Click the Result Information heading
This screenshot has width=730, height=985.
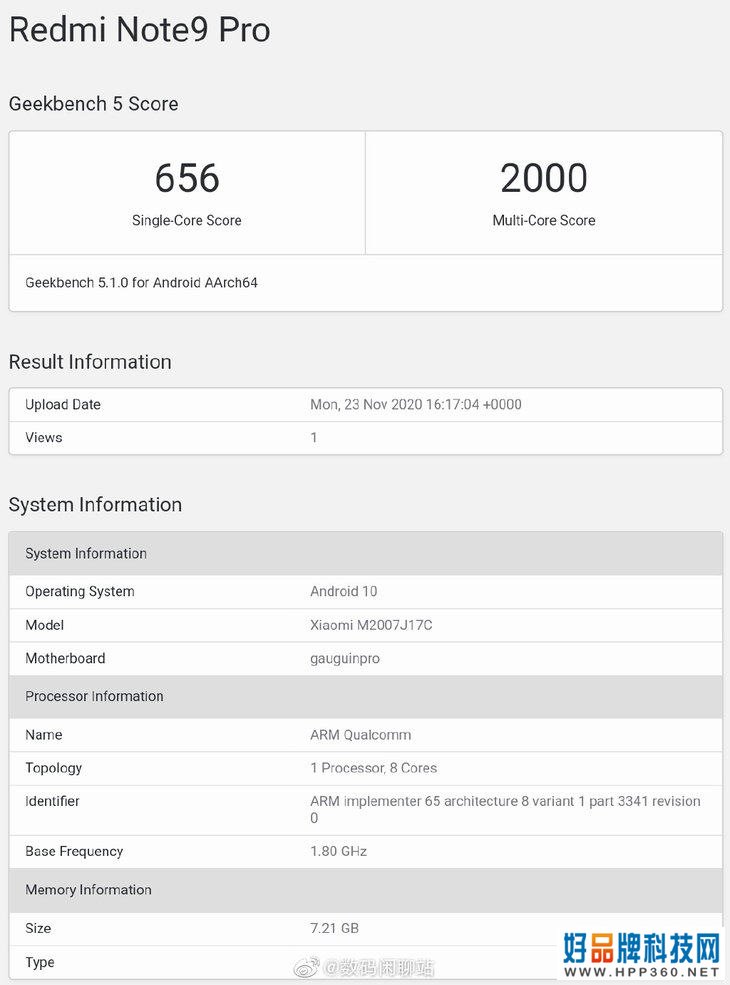pyautogui.click(x=90, y=362)
